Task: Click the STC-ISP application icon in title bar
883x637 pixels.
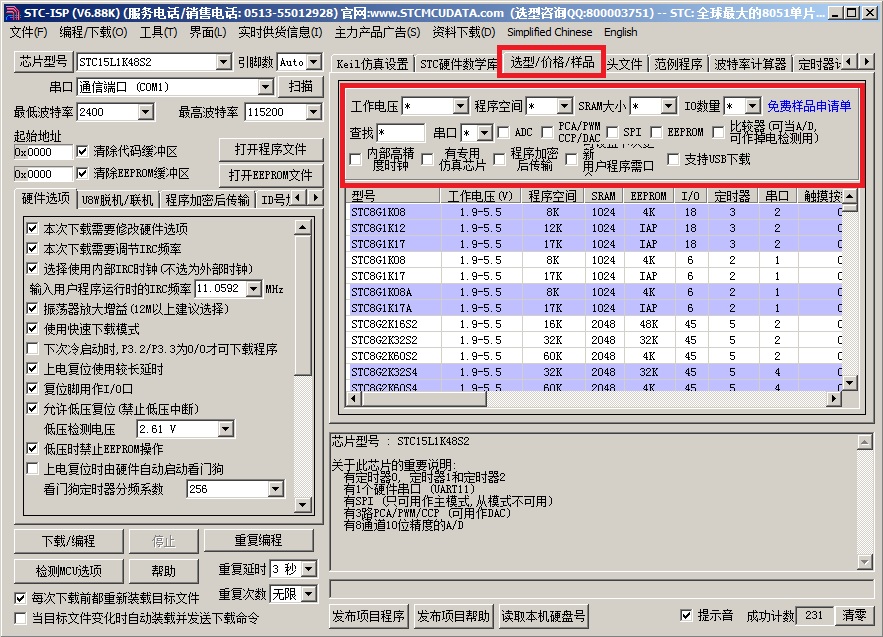Action: (11, 12)
